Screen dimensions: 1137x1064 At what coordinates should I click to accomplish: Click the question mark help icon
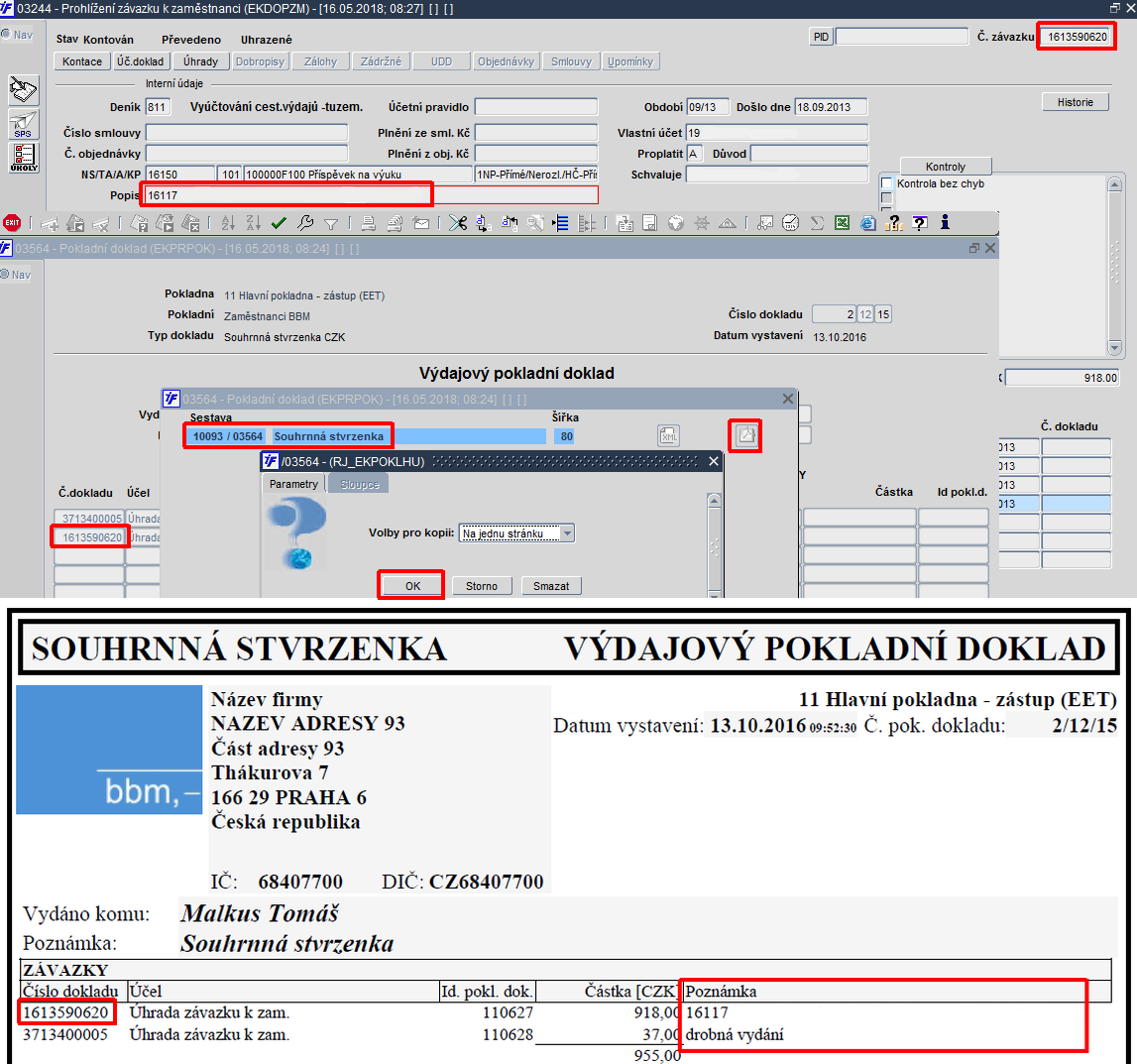894,223
